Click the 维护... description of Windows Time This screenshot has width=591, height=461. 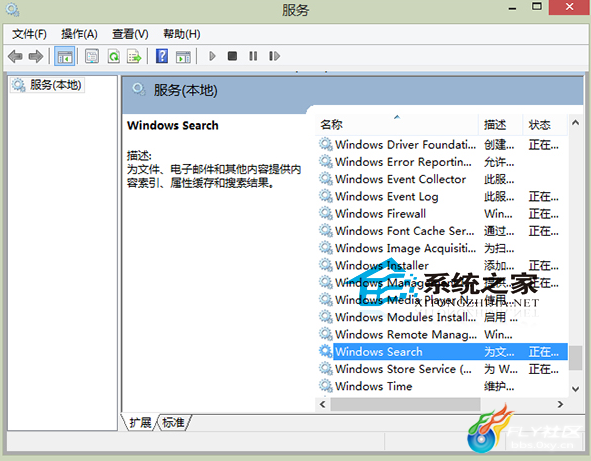499,386
